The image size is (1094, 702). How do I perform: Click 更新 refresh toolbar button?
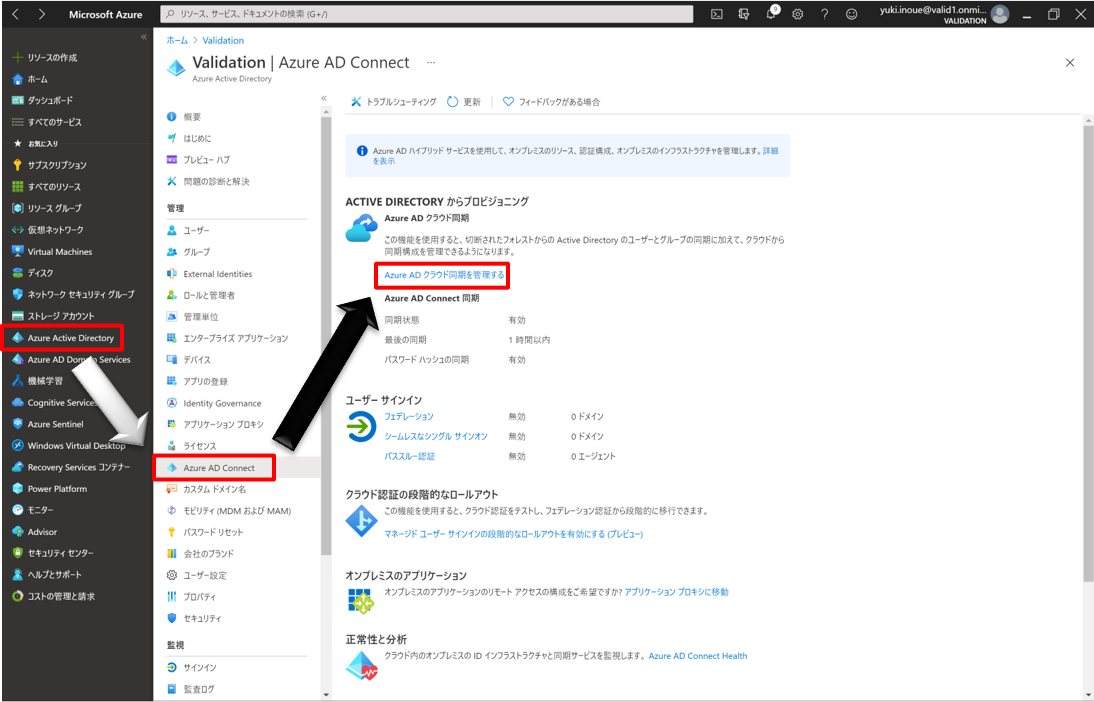(x=464, y=102)
